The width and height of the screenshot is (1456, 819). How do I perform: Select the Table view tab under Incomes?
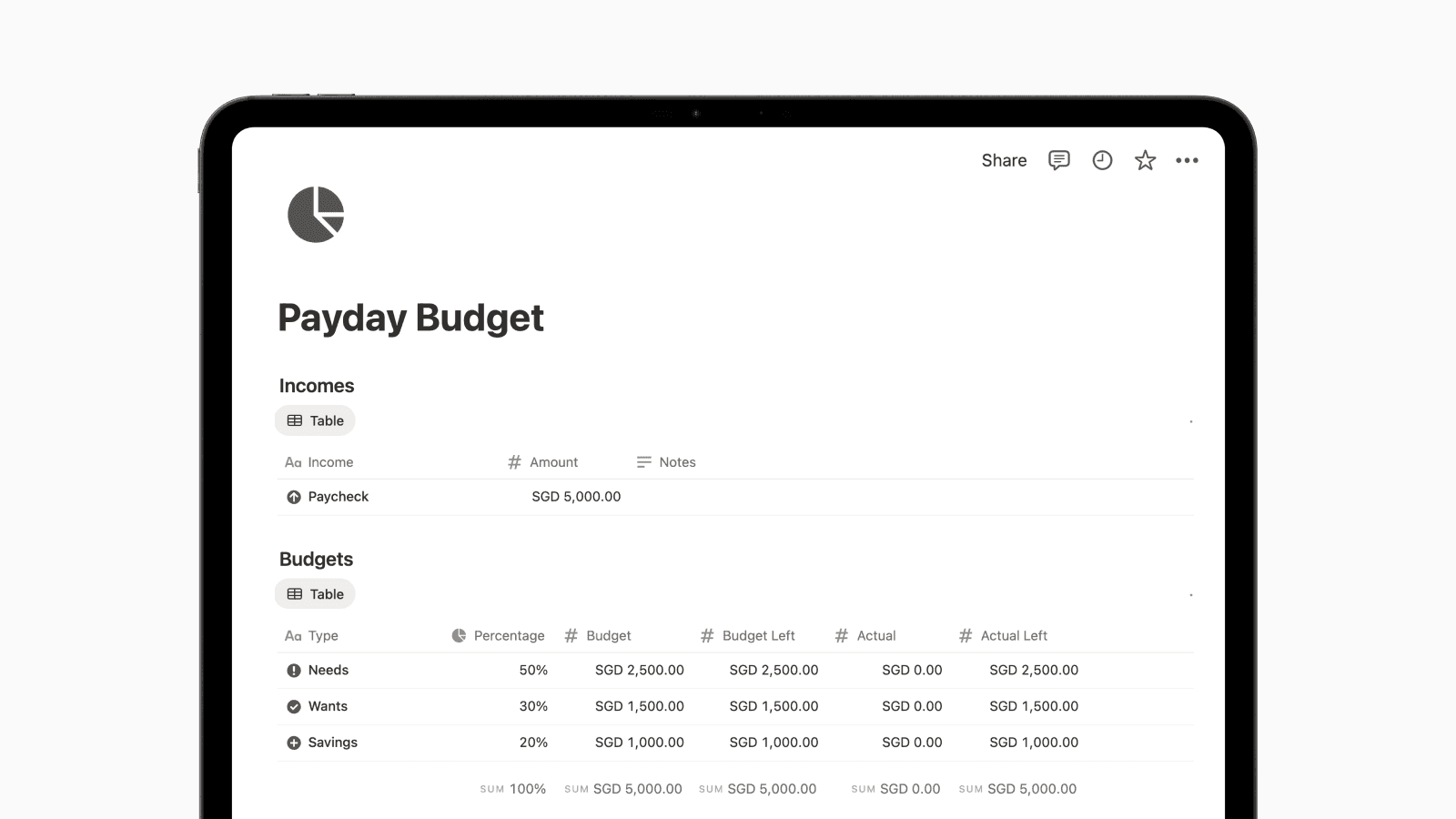pos(315,420)
